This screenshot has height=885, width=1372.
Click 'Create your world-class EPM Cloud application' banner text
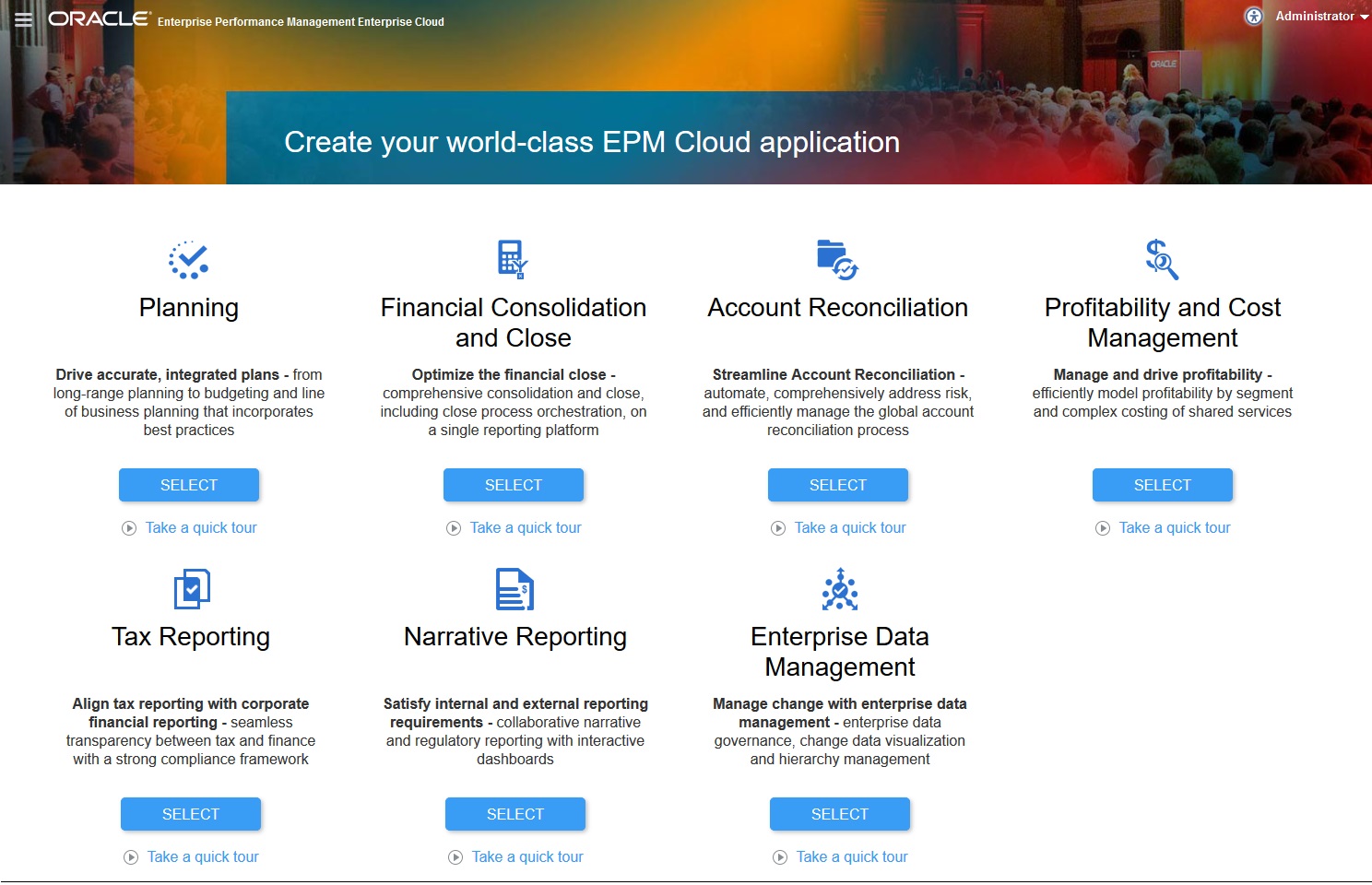click(x=592, y=142)
